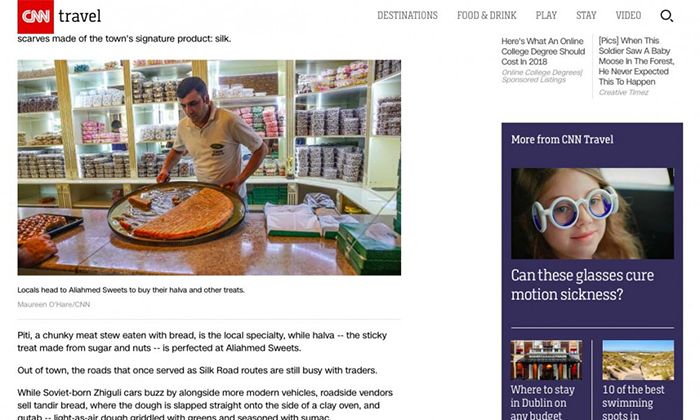700x420 pixels.
Task: Click the Aliahmed Sweets halva shop photo
Action: click(x=209, y=167)
